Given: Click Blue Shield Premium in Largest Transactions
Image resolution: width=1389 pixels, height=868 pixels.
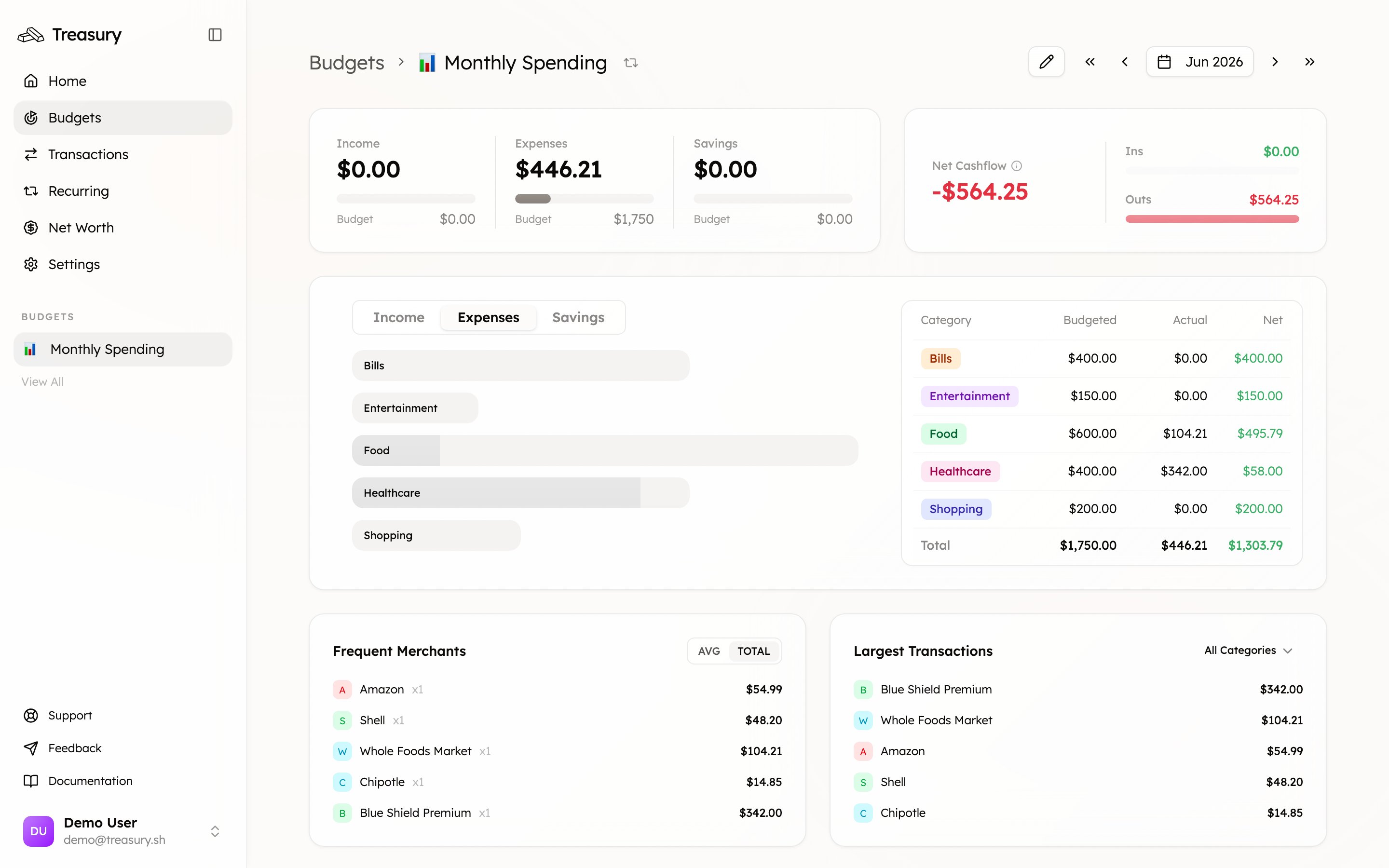Looking at the screenshot, I should [936, 690].
